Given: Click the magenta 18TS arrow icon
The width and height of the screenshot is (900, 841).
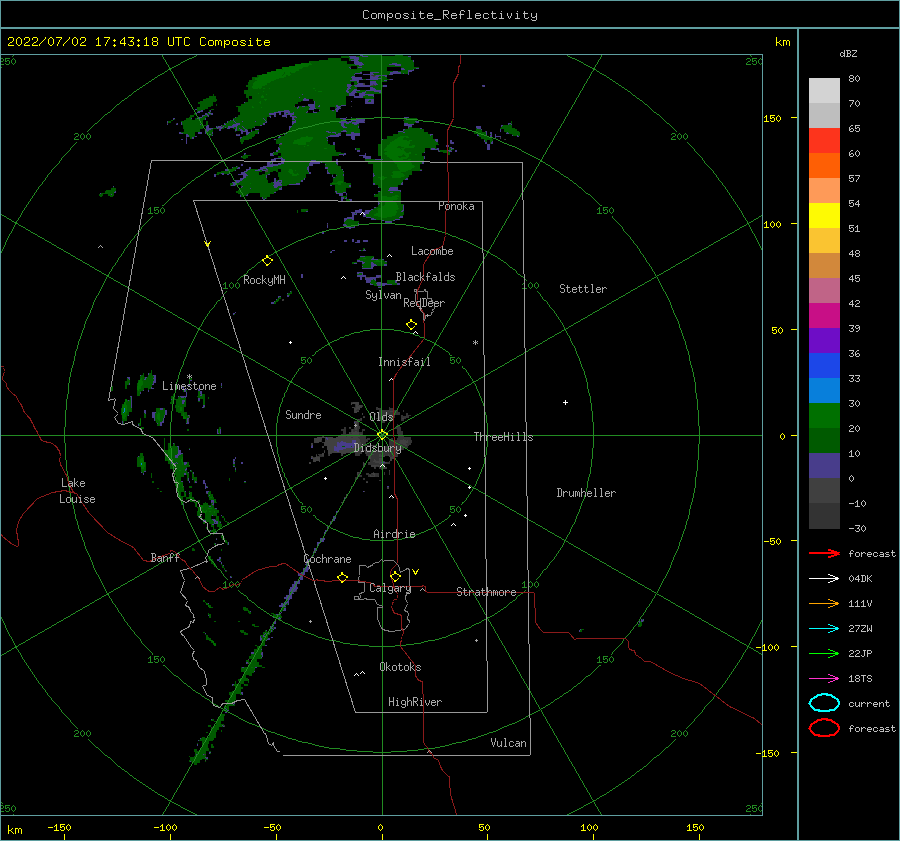Looking at the screenshot, I should (x=824, y=679).
